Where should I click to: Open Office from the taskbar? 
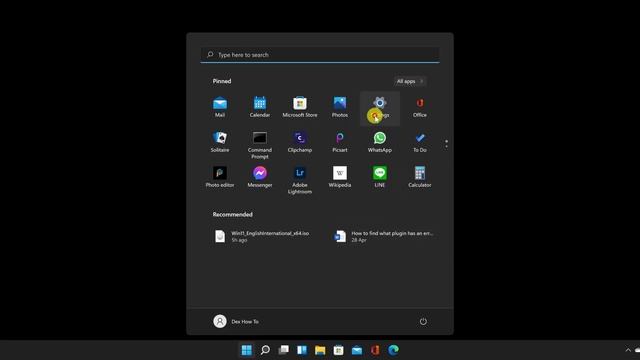pyautogui.click(x=375, y=350)
